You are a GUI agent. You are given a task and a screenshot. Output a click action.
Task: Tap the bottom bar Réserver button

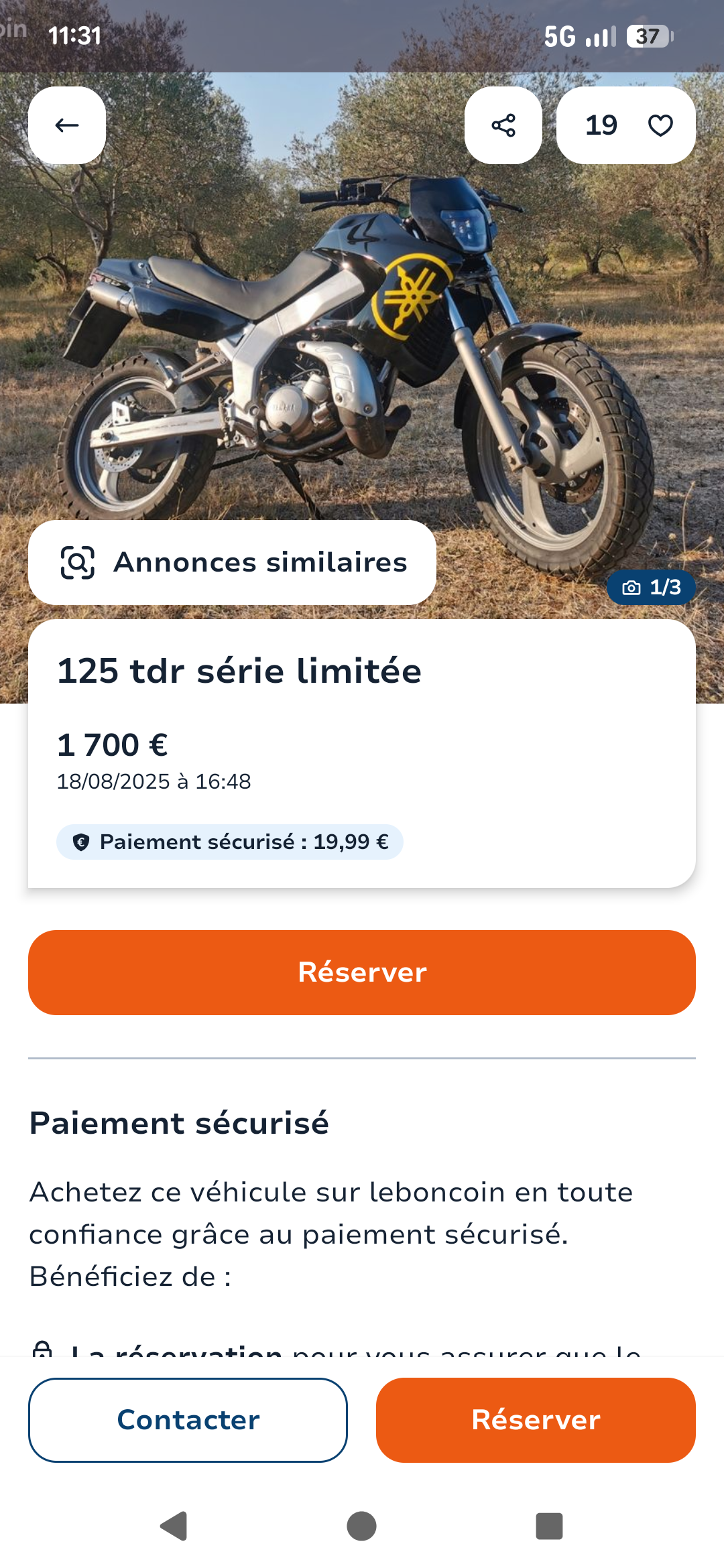(536, 1420)
